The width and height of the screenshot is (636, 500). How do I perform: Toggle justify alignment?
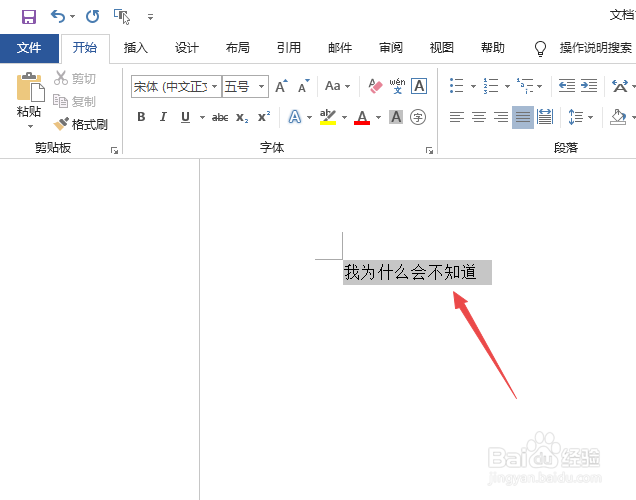pyautogui.click(x=523, y=117)
